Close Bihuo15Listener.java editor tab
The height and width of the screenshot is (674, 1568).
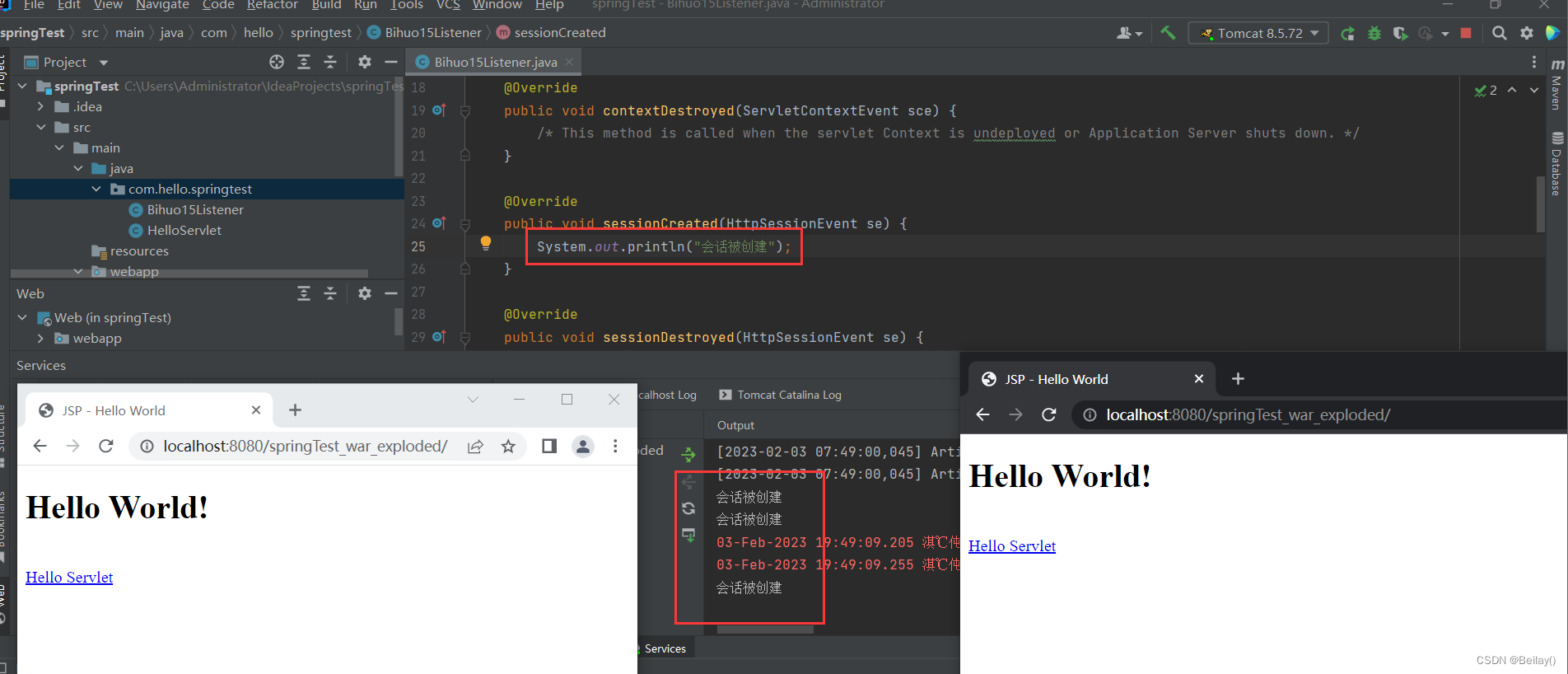(x=569, y=62)
